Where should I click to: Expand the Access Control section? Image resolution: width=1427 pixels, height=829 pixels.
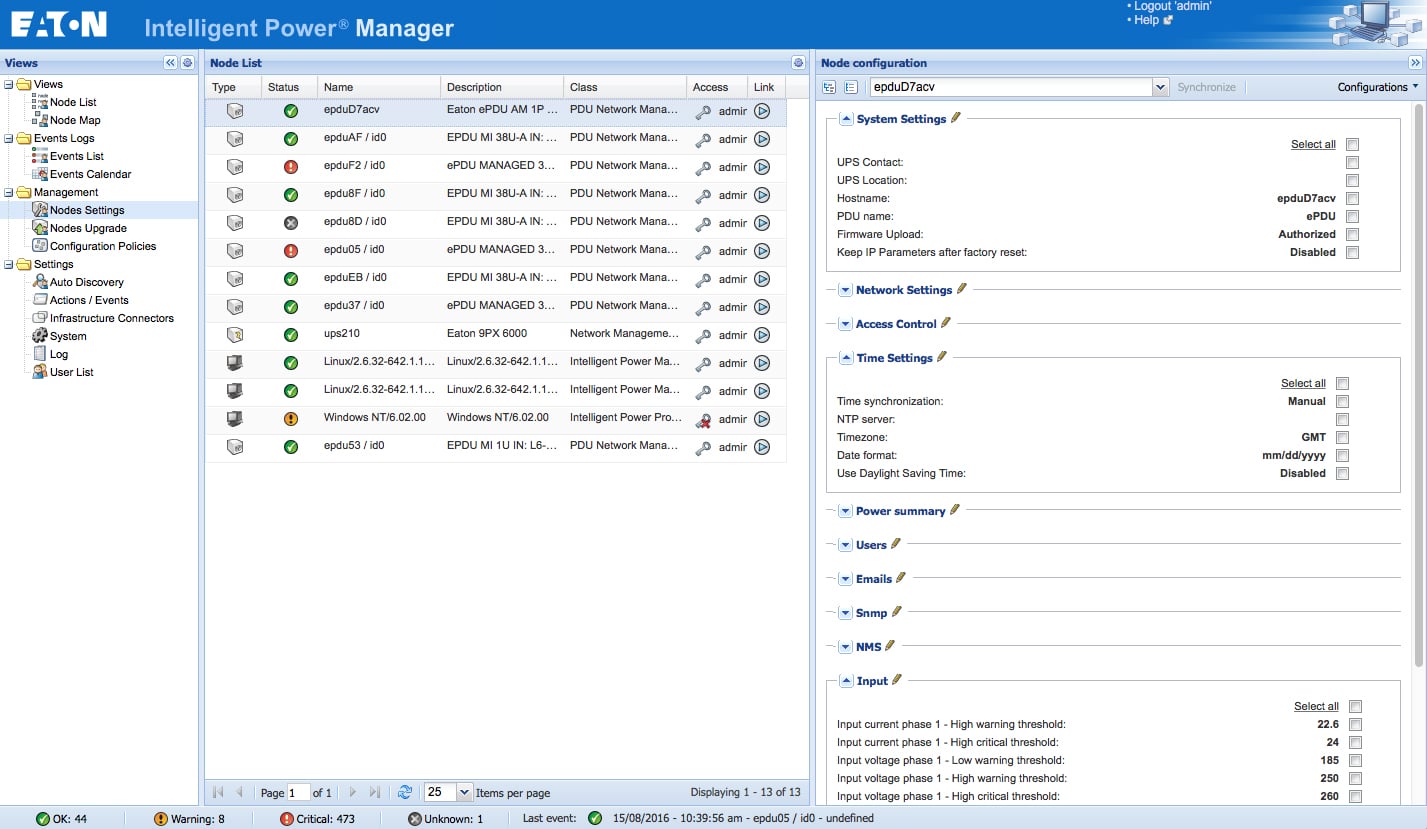click(x=845, y=324)
